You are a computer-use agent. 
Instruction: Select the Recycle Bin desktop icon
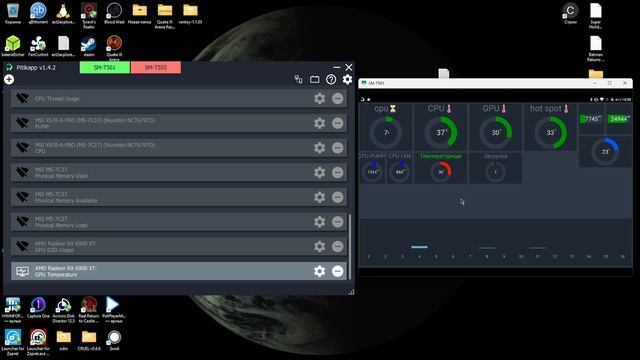coord(13,14)
